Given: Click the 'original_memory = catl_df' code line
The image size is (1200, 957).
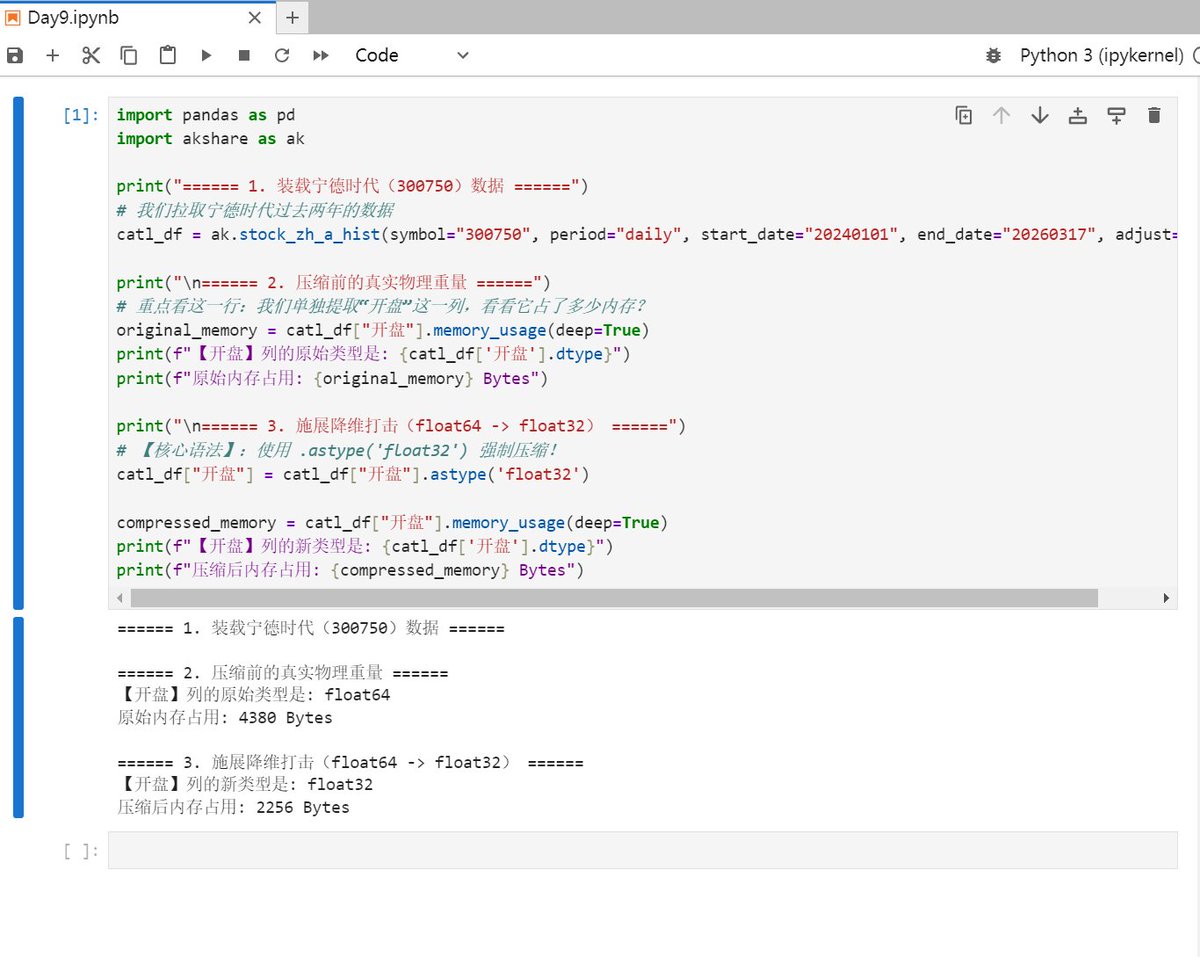Looking at the screenshot, I should [x=383, y=330].
